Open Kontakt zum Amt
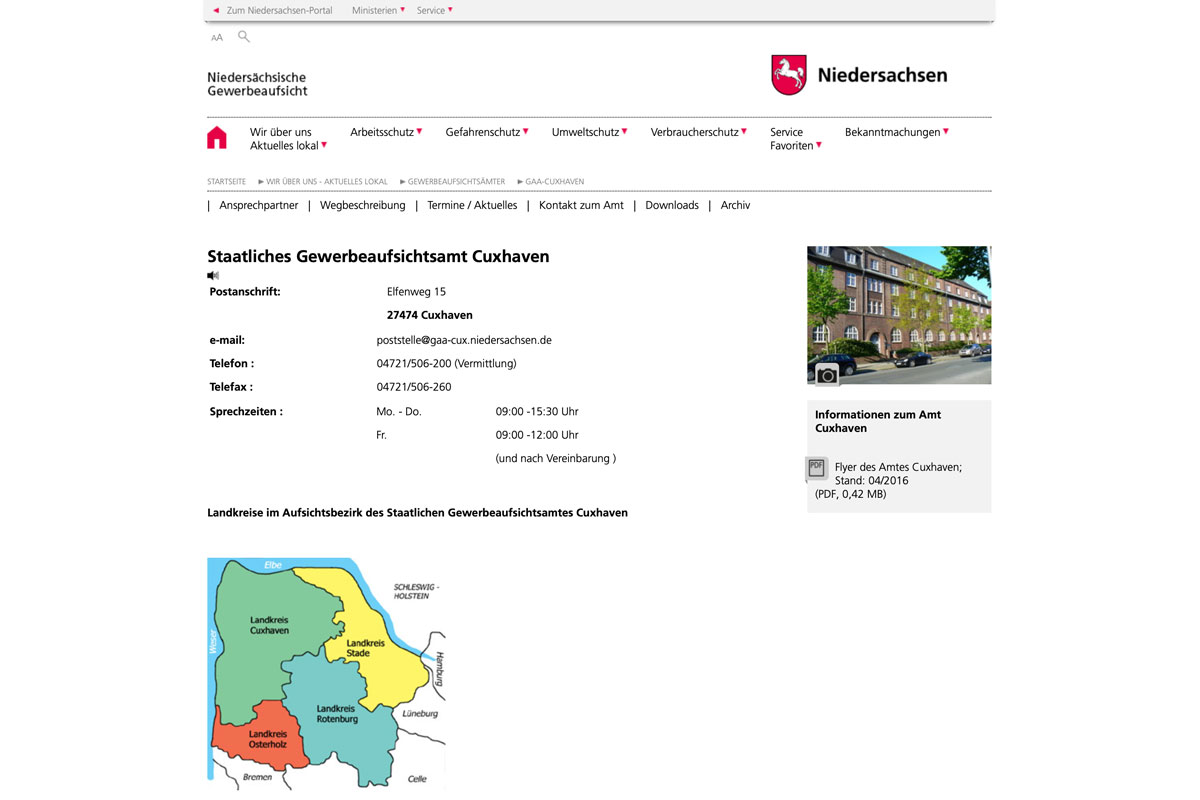1200x800 pixels. (x=581, y=205)
